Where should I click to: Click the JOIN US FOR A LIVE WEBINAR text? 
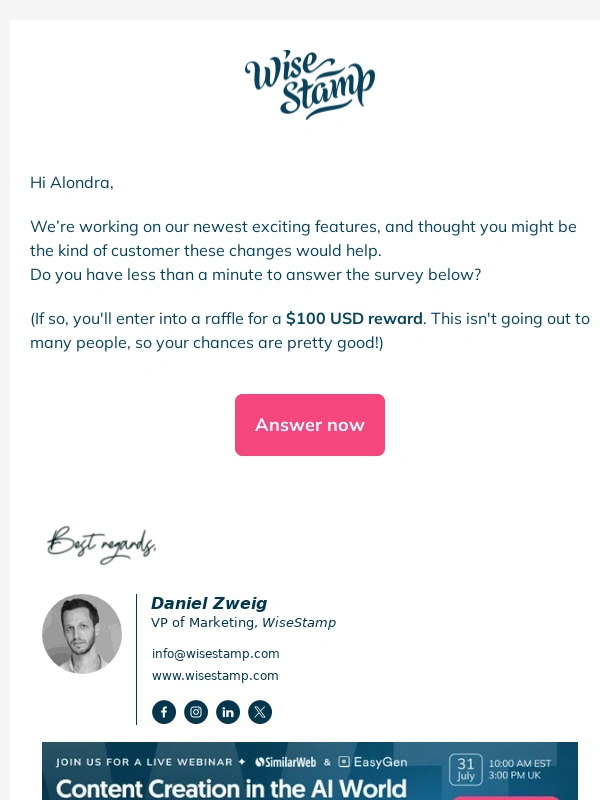(x=144, y=762)
